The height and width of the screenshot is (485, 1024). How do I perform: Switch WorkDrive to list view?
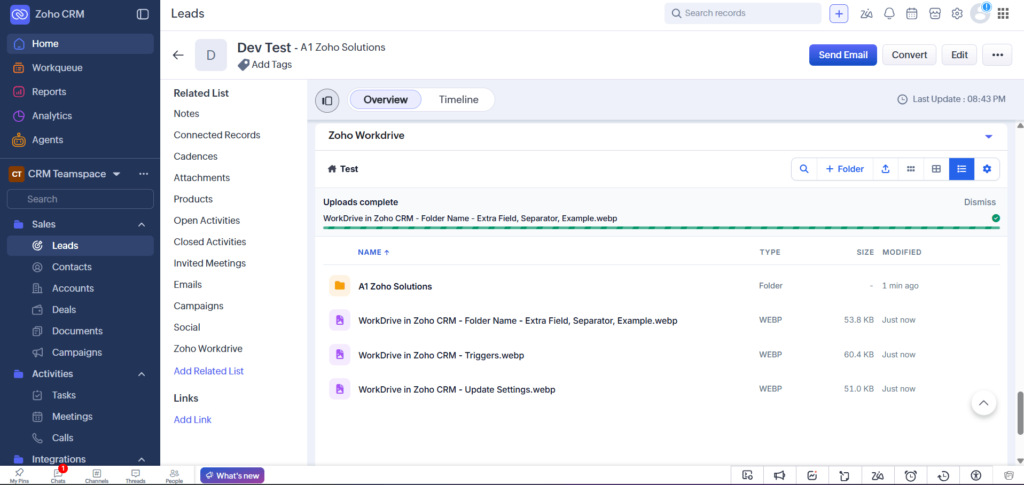[x=962, y=168]
